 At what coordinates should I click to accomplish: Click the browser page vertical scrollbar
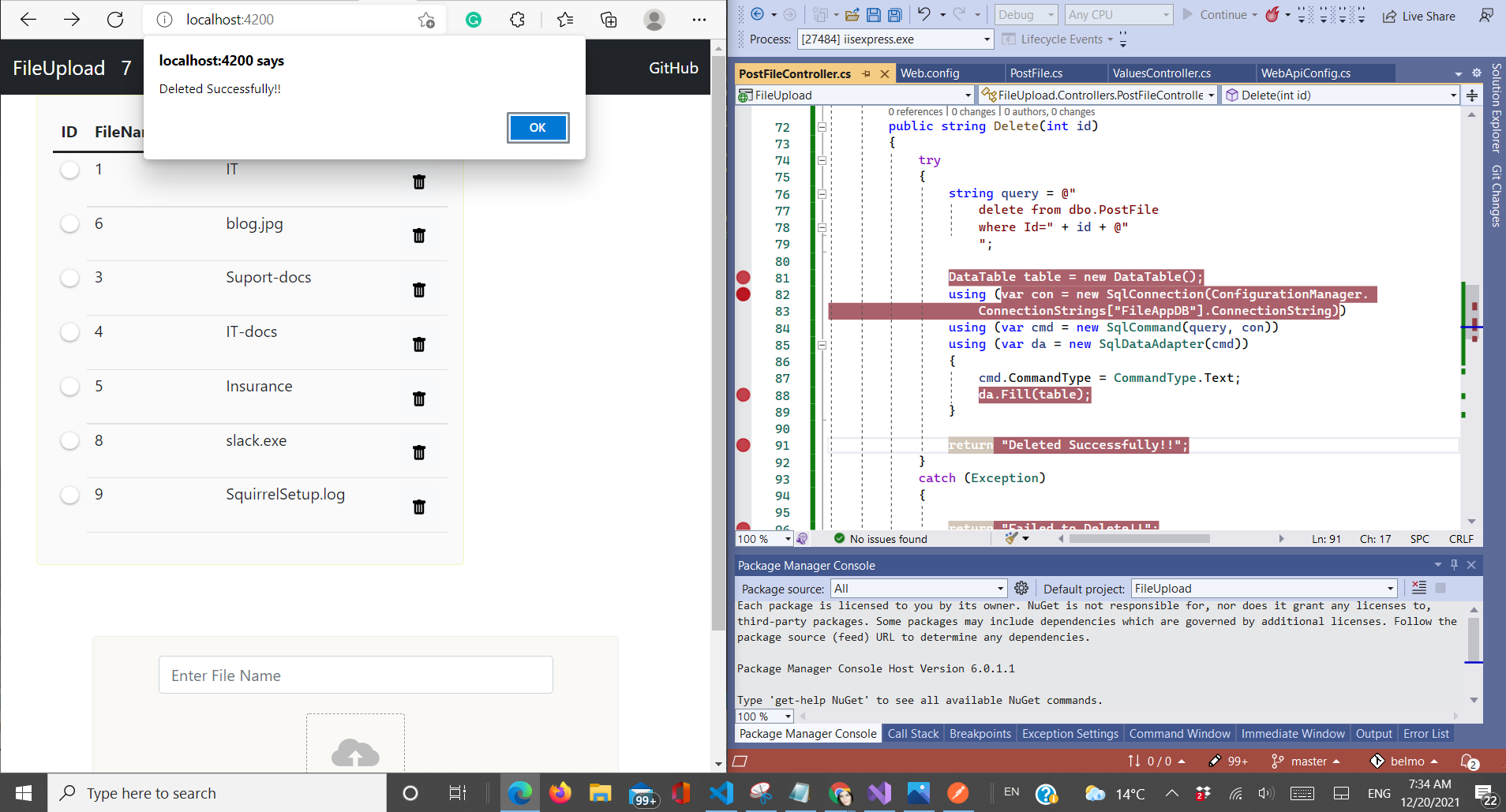coord(718,343)
